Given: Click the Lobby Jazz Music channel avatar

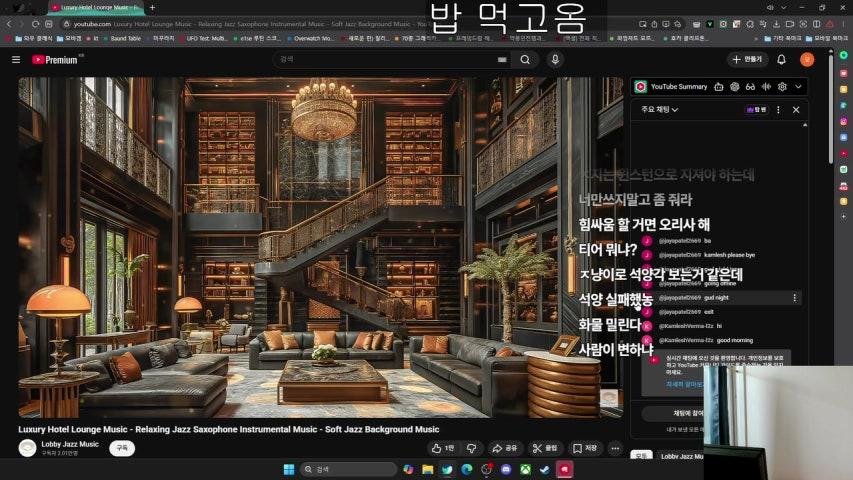Looking at the screenshot, I should [27, 448].
